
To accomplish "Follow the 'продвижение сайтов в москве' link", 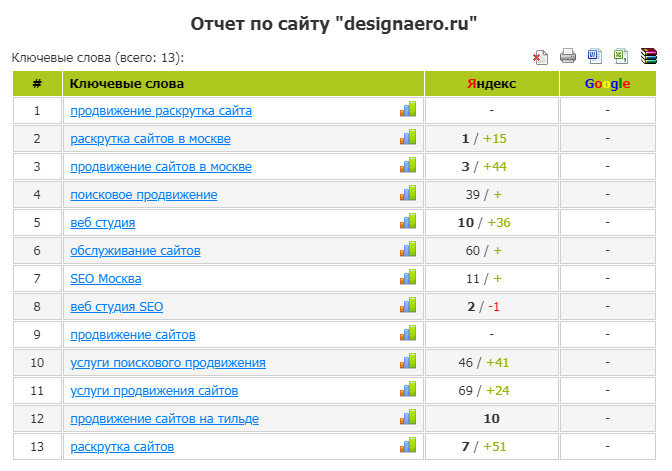I will (x=161, y=167).
